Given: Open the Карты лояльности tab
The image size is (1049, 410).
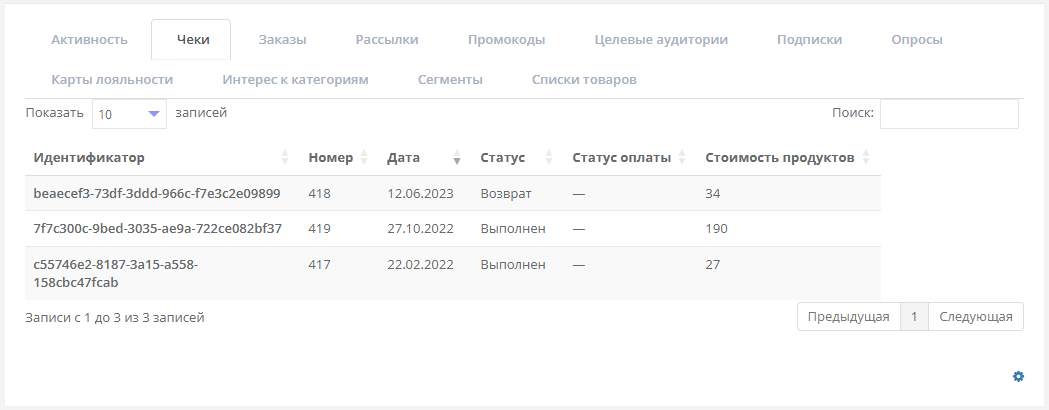Looking at the screenshot, I should (112, 80).
